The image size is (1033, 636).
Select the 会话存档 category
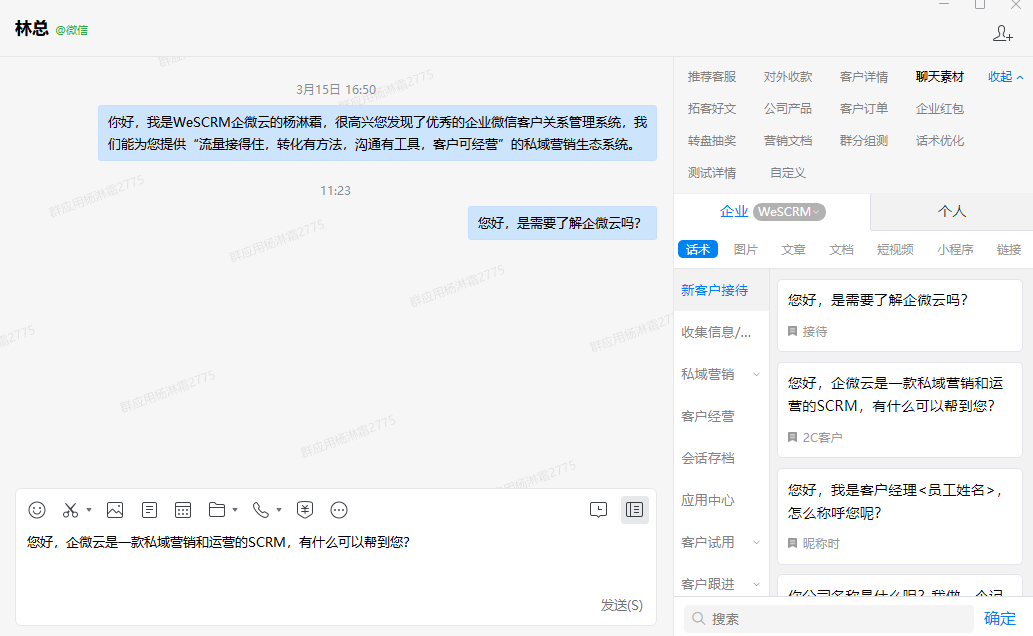[721, 458]
